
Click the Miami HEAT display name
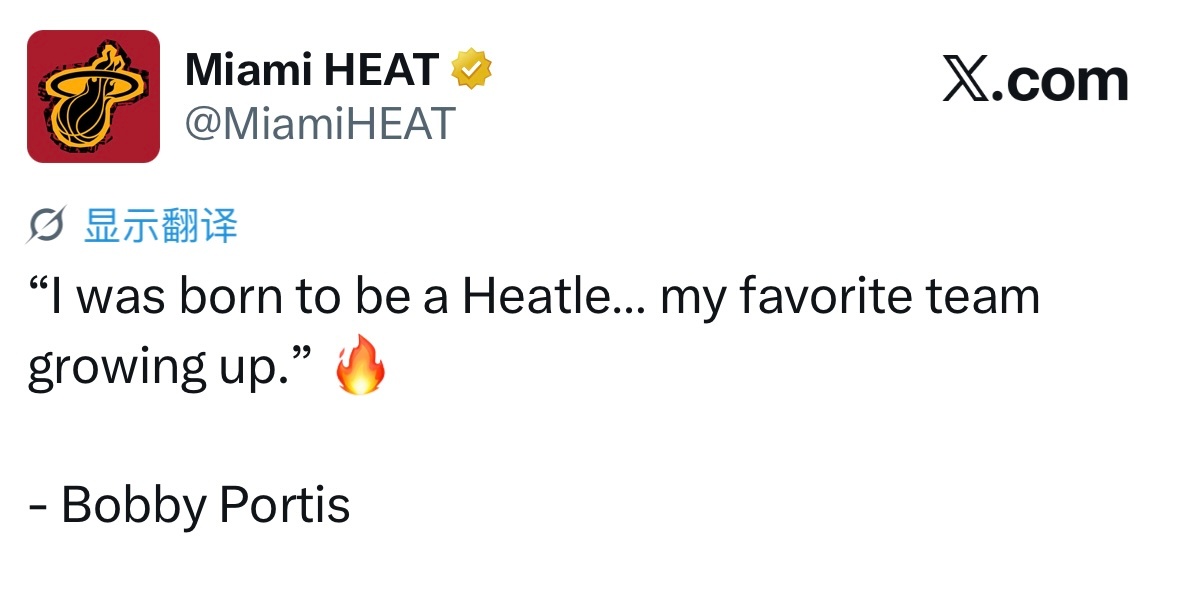click(312, 69)
